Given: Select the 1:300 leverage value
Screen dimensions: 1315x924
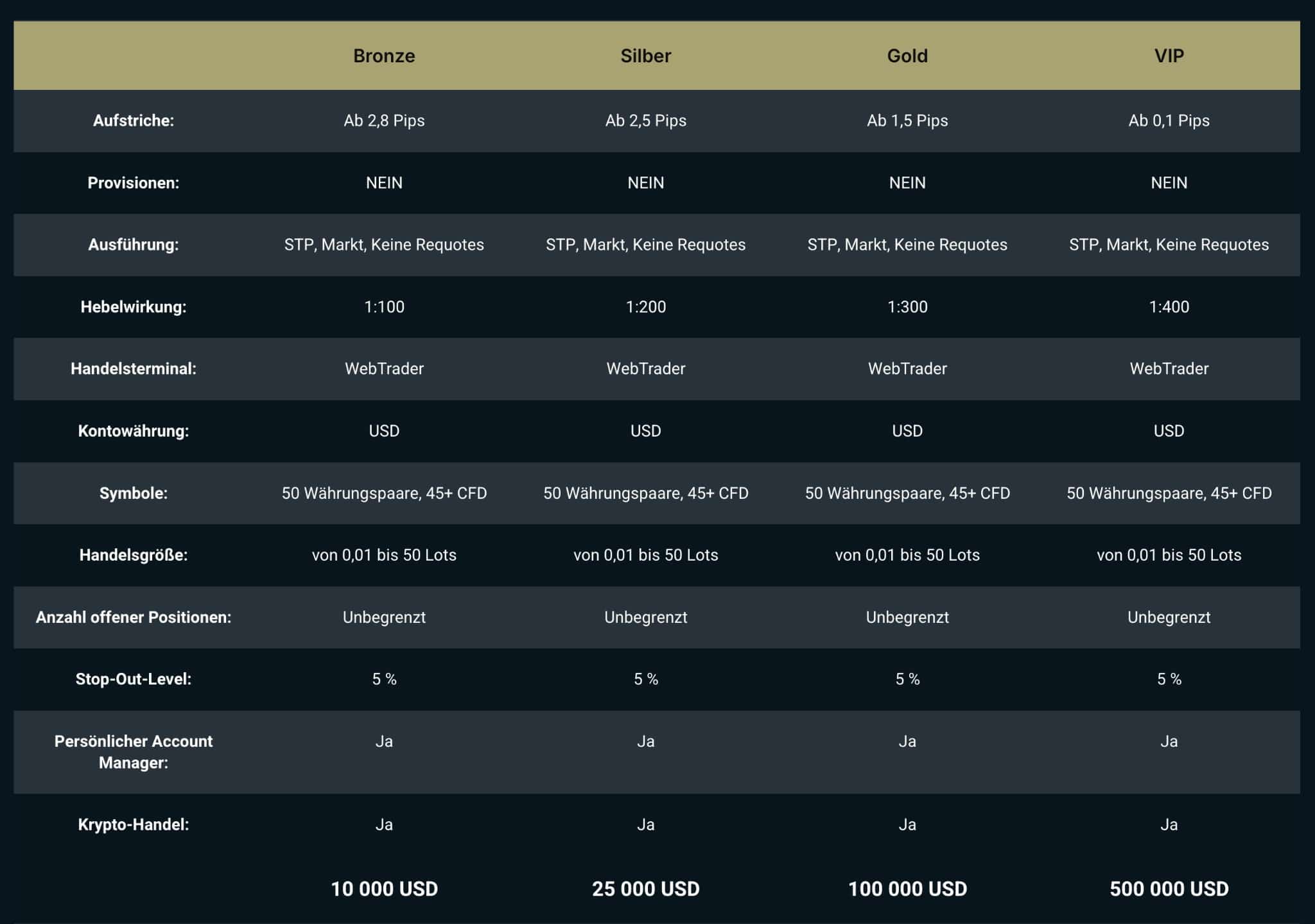Looking at the screenshot, I should pos(907,307).
